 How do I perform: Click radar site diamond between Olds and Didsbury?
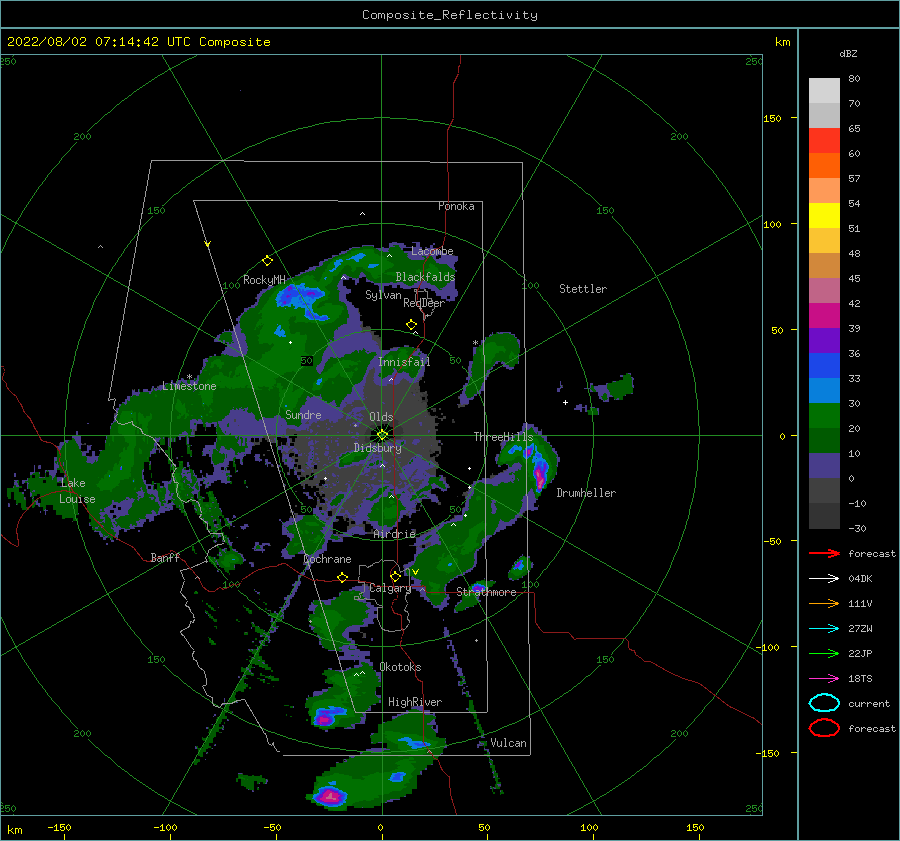[x=382, y=435]
